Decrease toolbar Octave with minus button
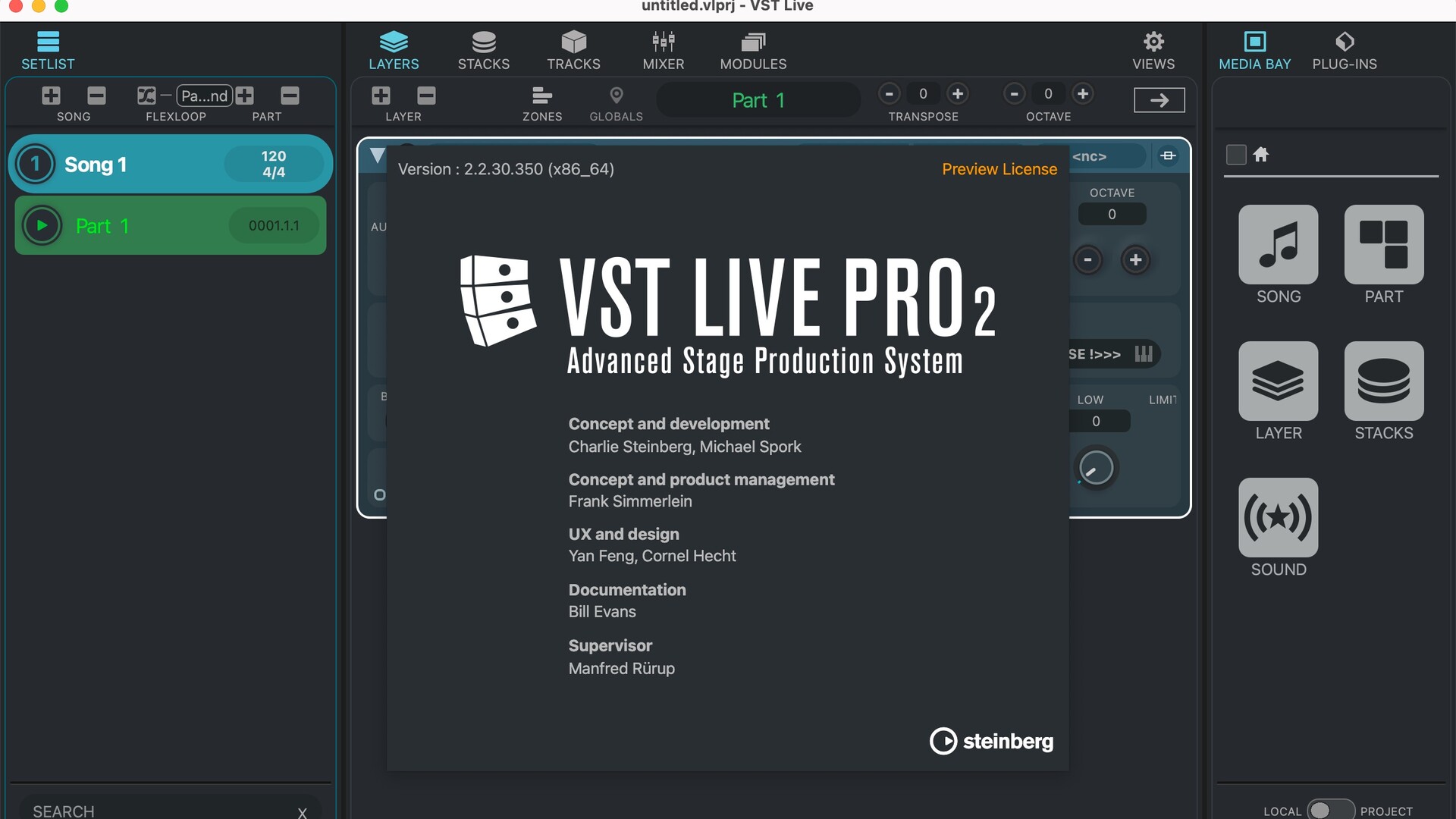Image resolution: width=1456 pixels, height=819 pixels. [x=1014, y=93]
